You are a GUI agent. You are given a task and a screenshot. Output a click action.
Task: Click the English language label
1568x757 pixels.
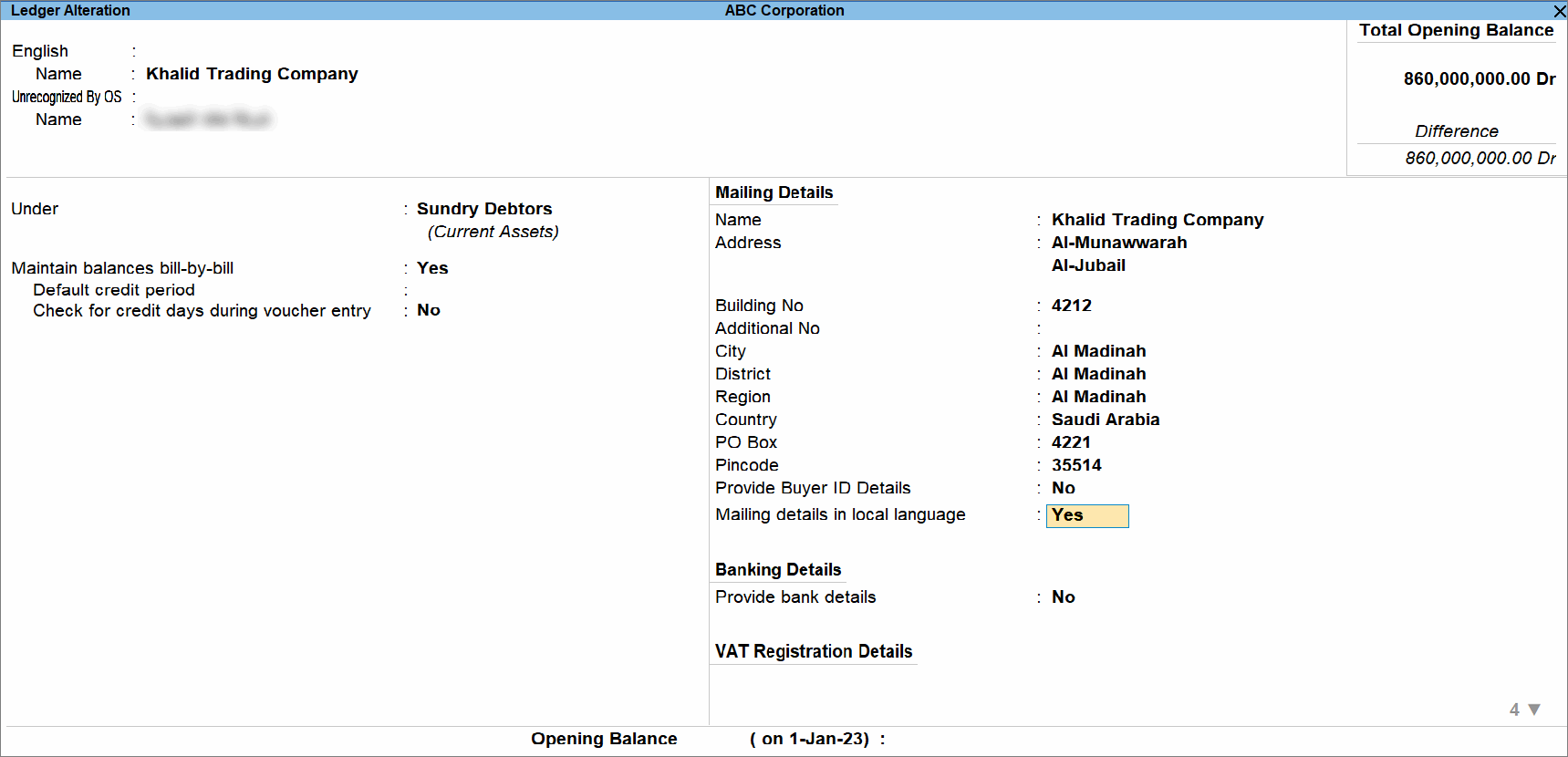40,51
